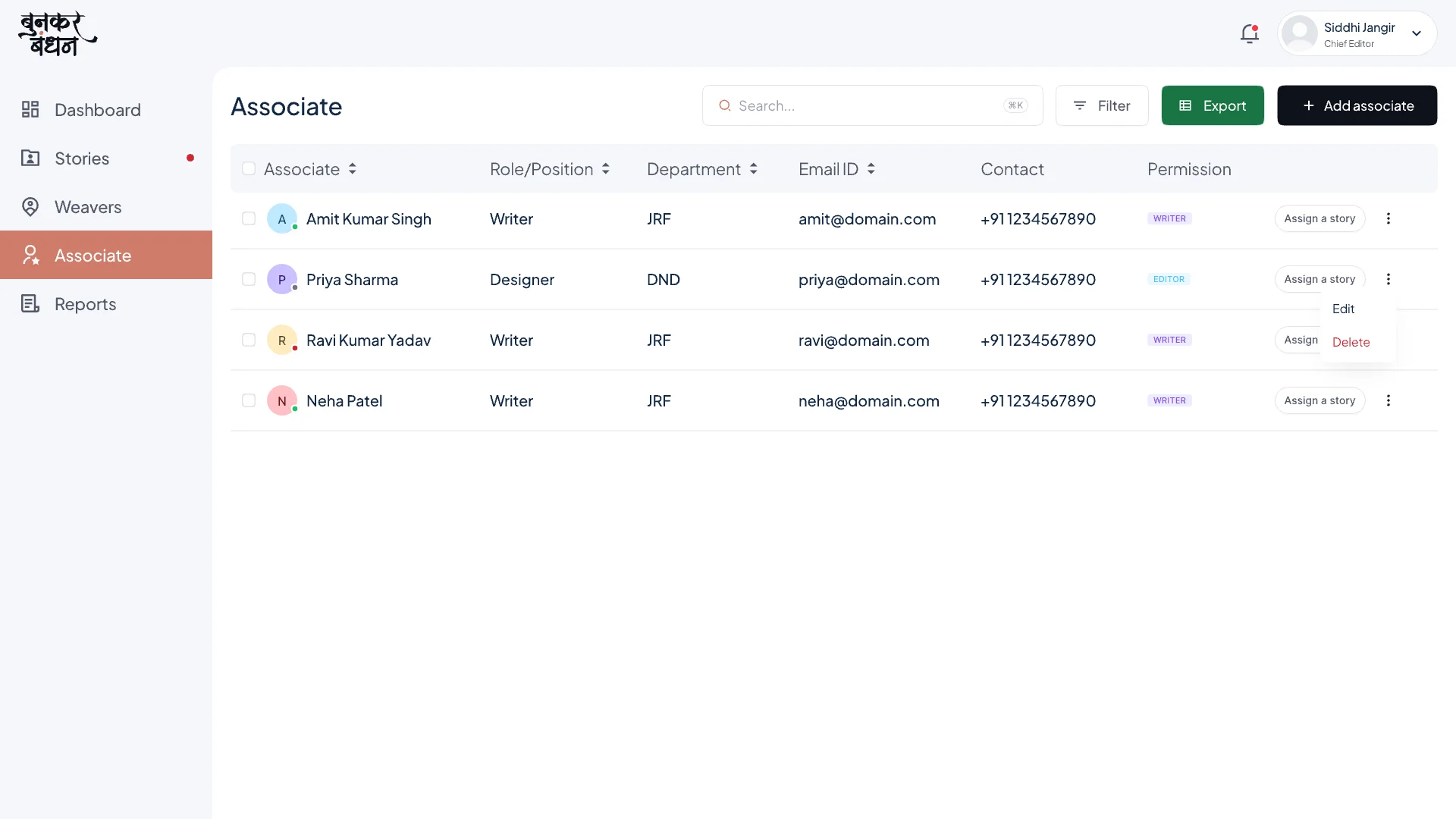Click the Add associate button
Screen dimensions: 1456x819
pos(1357,105)
